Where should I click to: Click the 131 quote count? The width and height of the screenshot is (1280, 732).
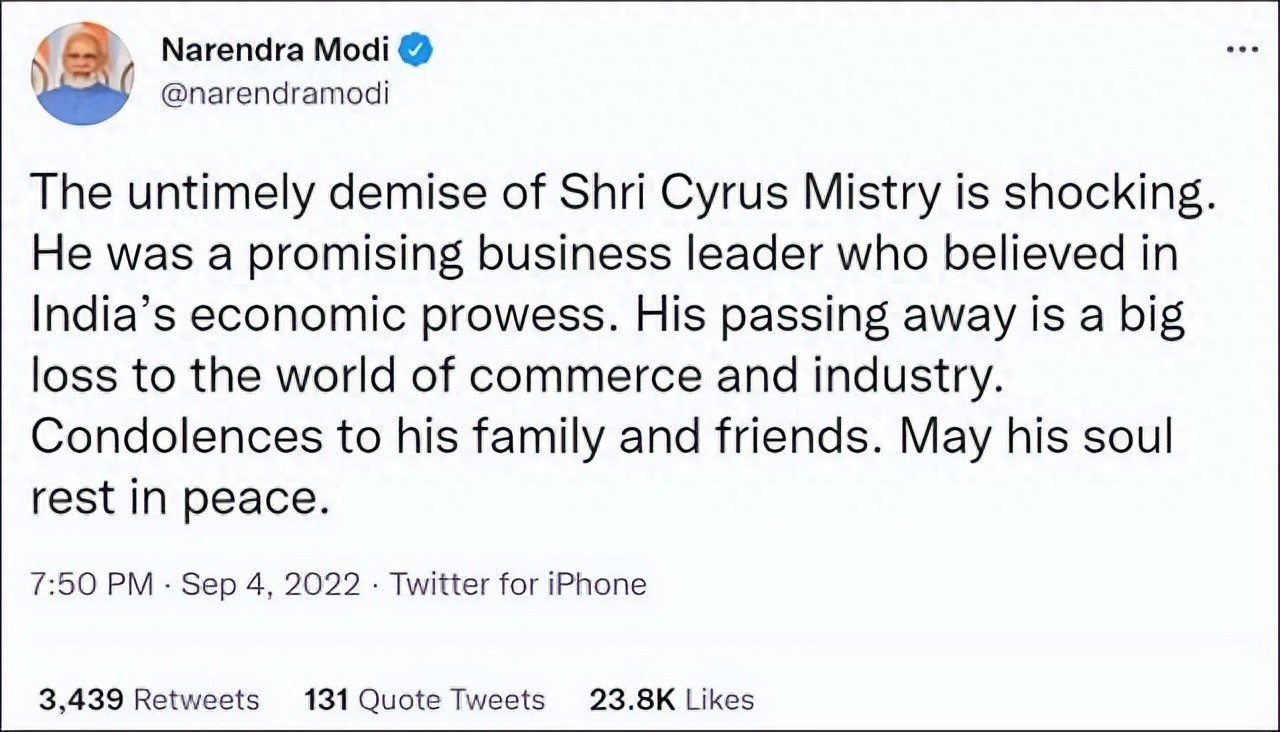(325, 699)
